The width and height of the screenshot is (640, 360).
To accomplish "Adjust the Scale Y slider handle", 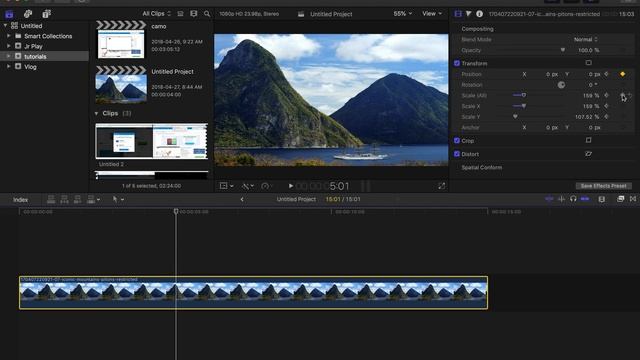I will (x=515, y=116).
